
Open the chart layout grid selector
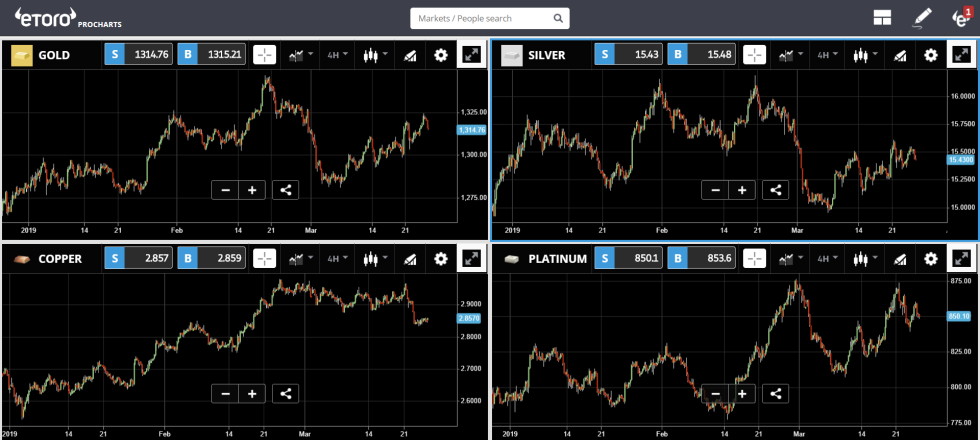click(x=882, y=18)
